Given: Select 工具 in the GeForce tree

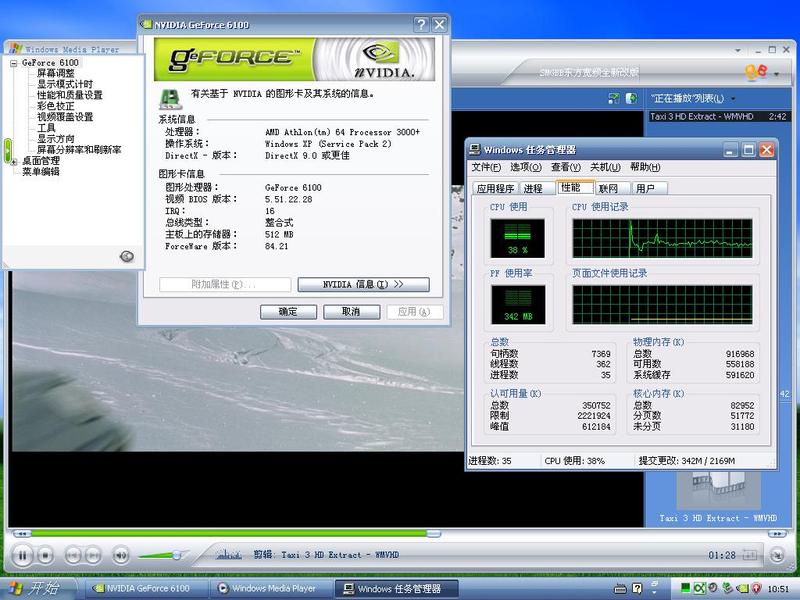Looking at the screenshot, I should click(x=46, y=128).
